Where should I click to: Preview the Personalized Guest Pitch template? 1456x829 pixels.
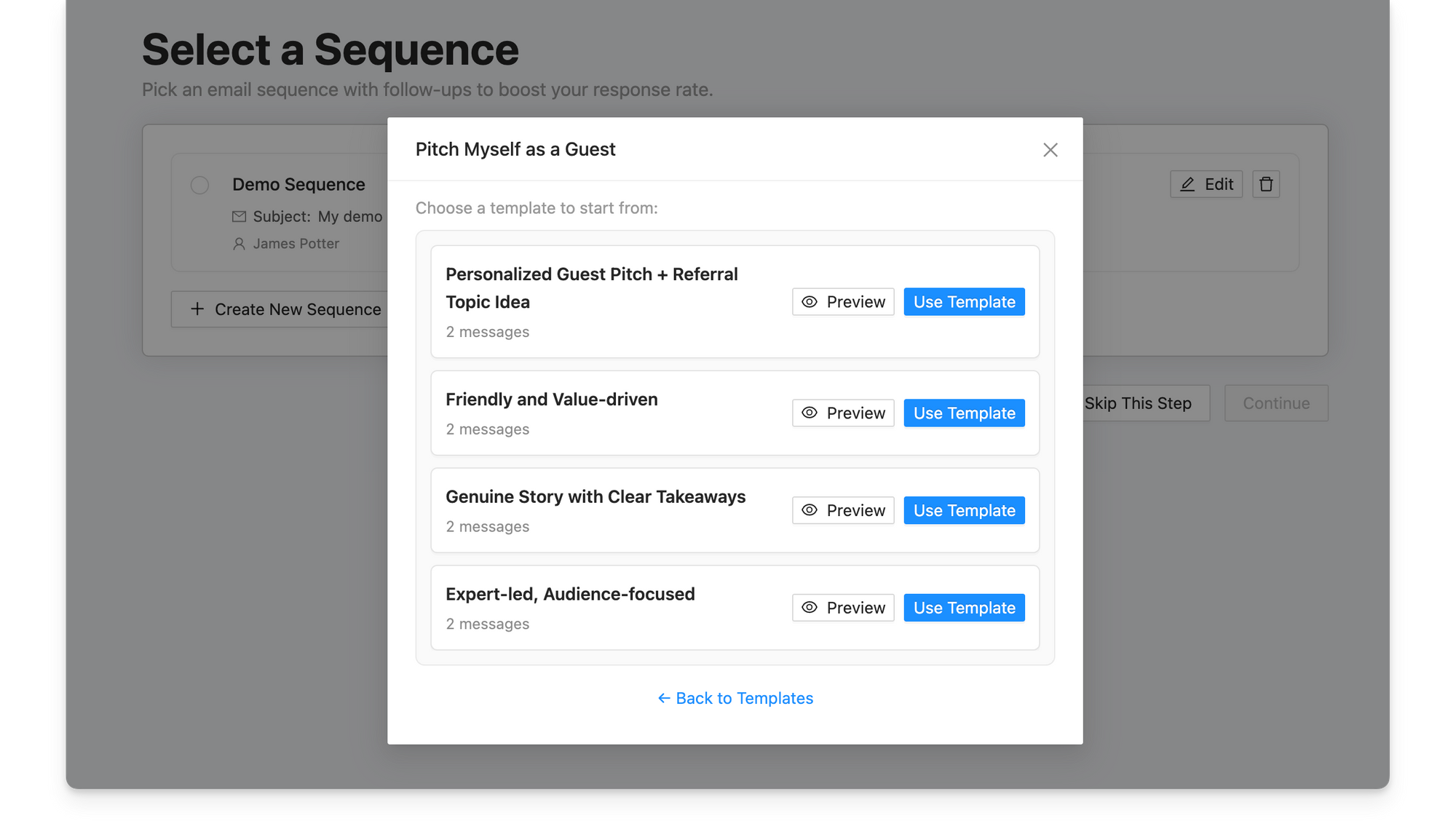pyautogui.click(x=842, y=301)
